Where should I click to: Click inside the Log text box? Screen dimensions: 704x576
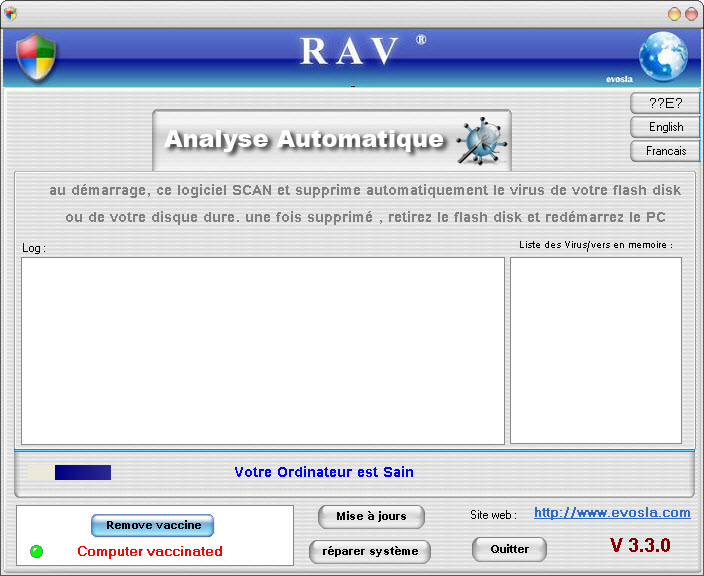(263, 351)
